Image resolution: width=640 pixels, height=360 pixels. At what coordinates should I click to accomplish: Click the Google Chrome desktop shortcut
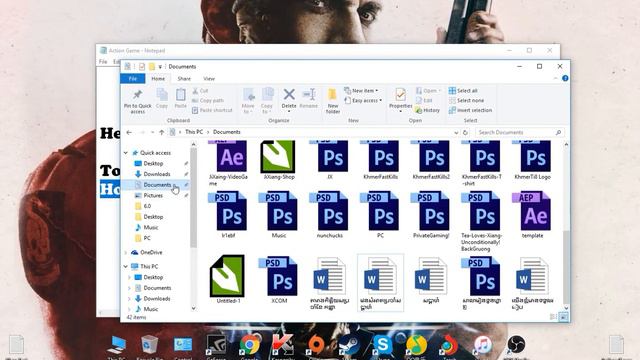coord(249,346)
